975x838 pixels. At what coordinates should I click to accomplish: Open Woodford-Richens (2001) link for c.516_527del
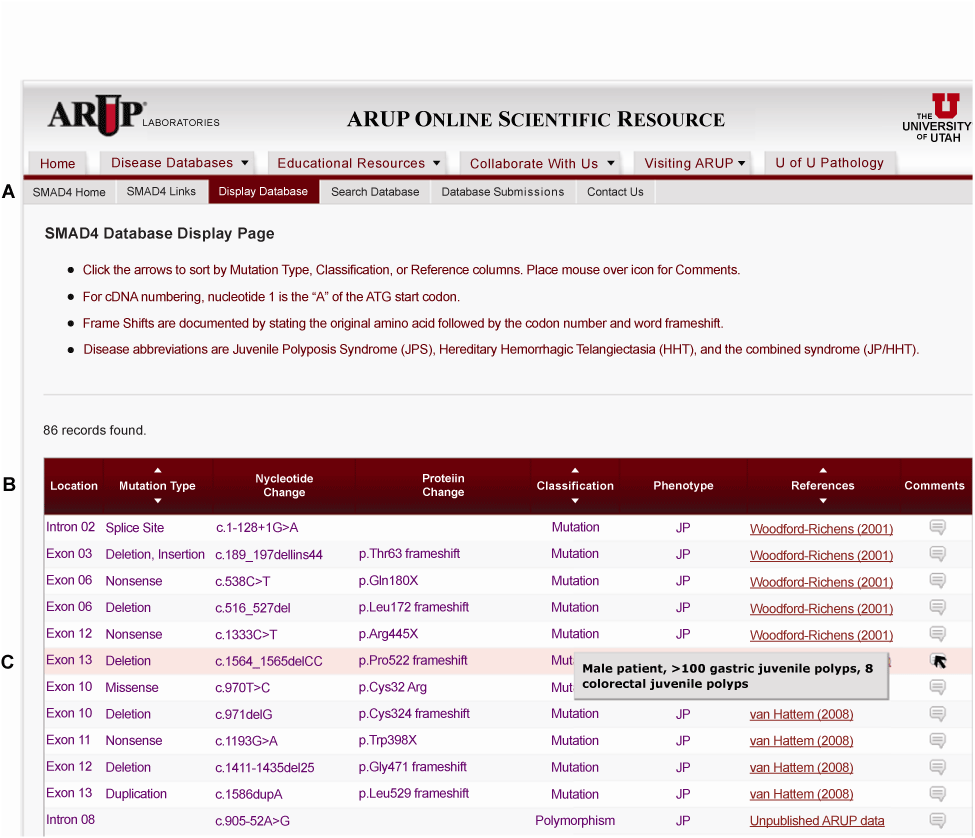pos(821,609)
